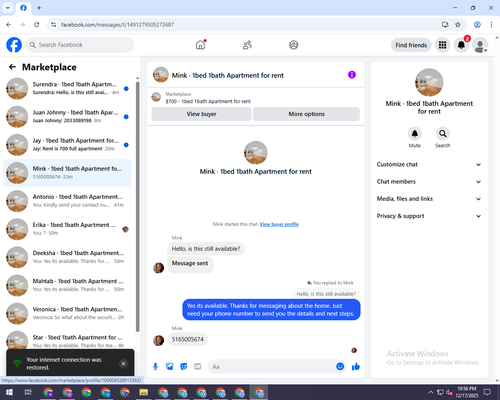Click the Find friends button
The width and height of the screenshot is (500, 400).
point(411,45)
